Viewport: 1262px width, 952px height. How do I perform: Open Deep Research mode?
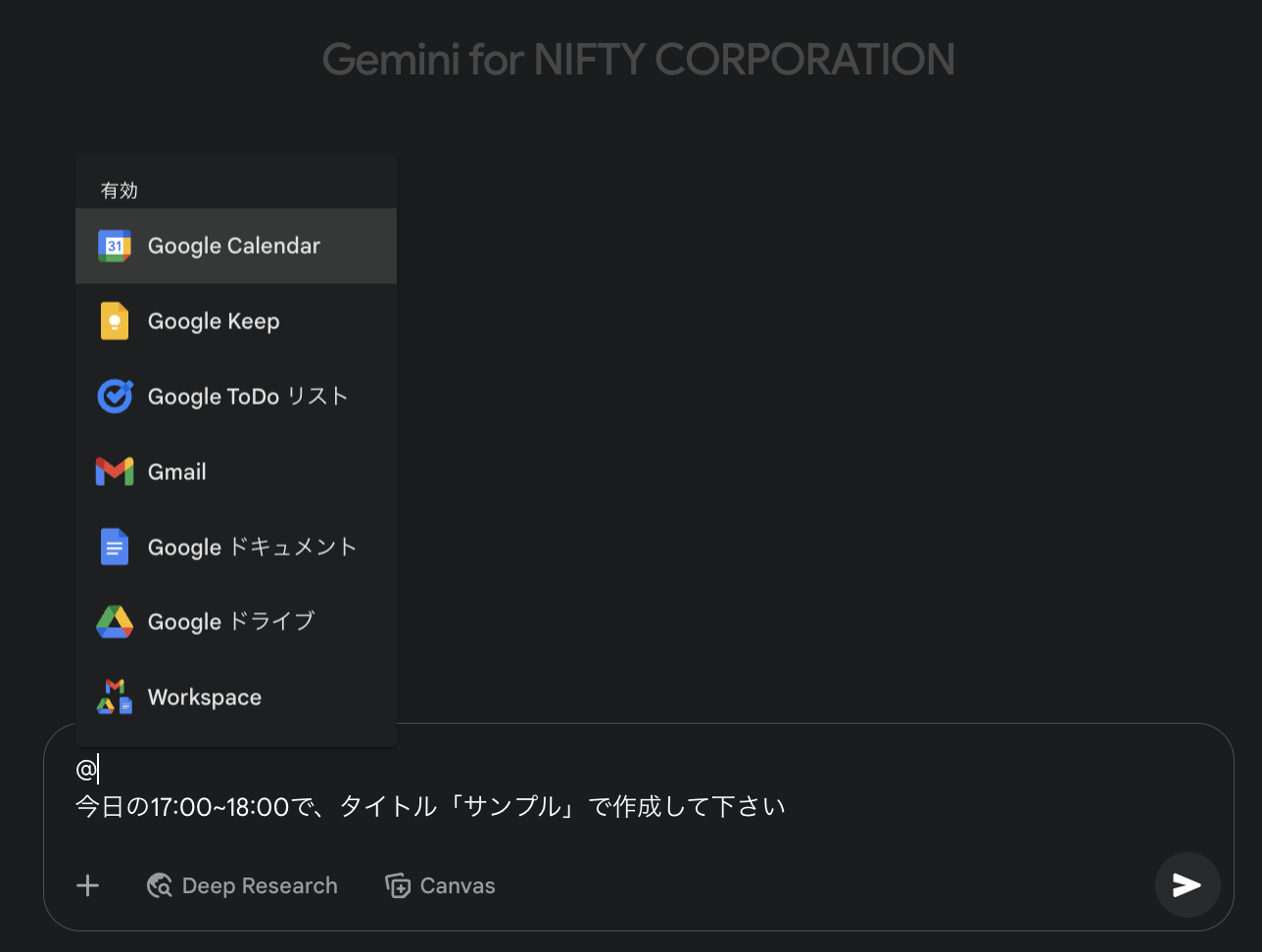pyautogui.click(x=242, y=885)
